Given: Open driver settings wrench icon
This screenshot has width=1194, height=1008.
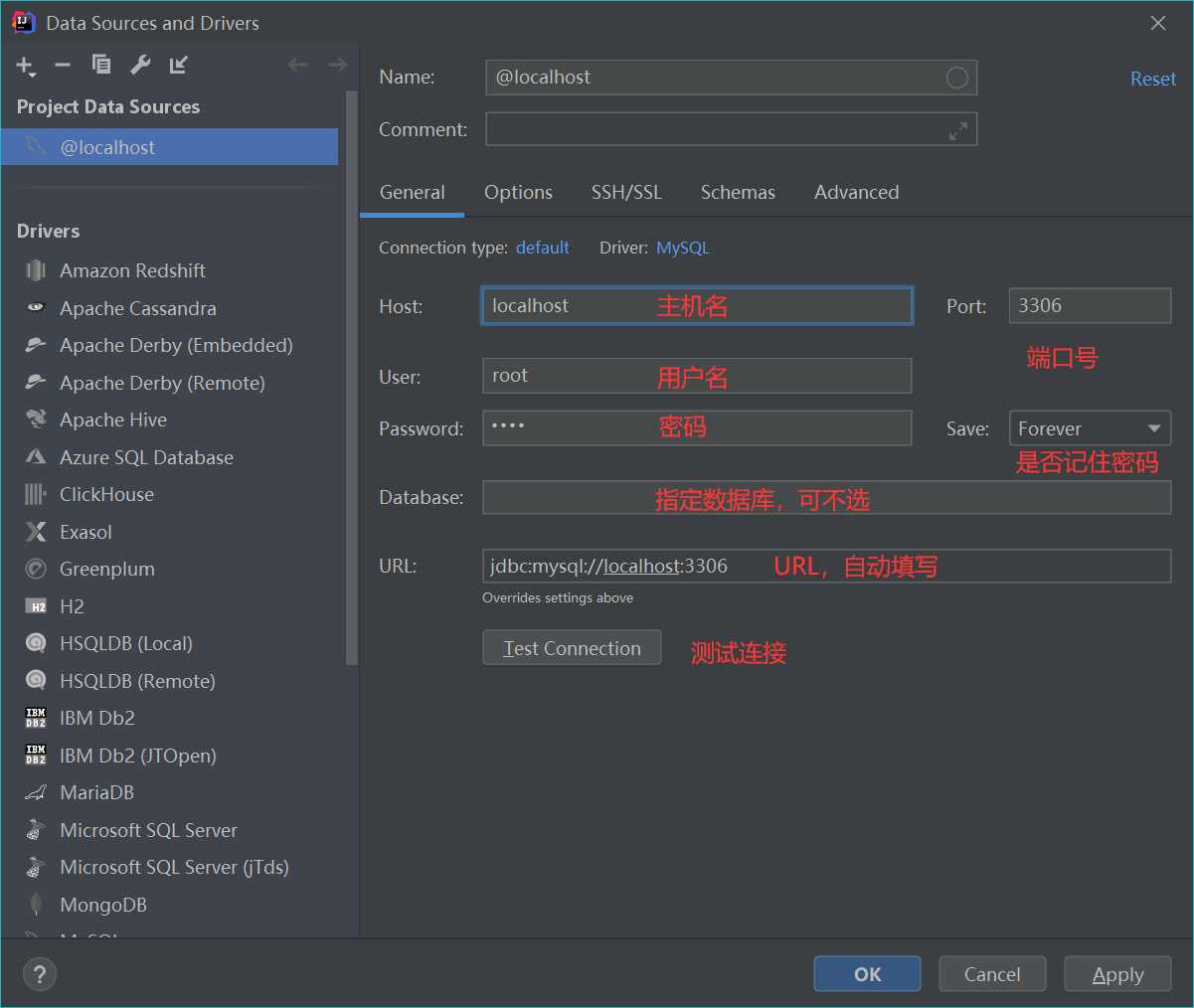Looking at the screenshot, I should [x=140, y=65].
